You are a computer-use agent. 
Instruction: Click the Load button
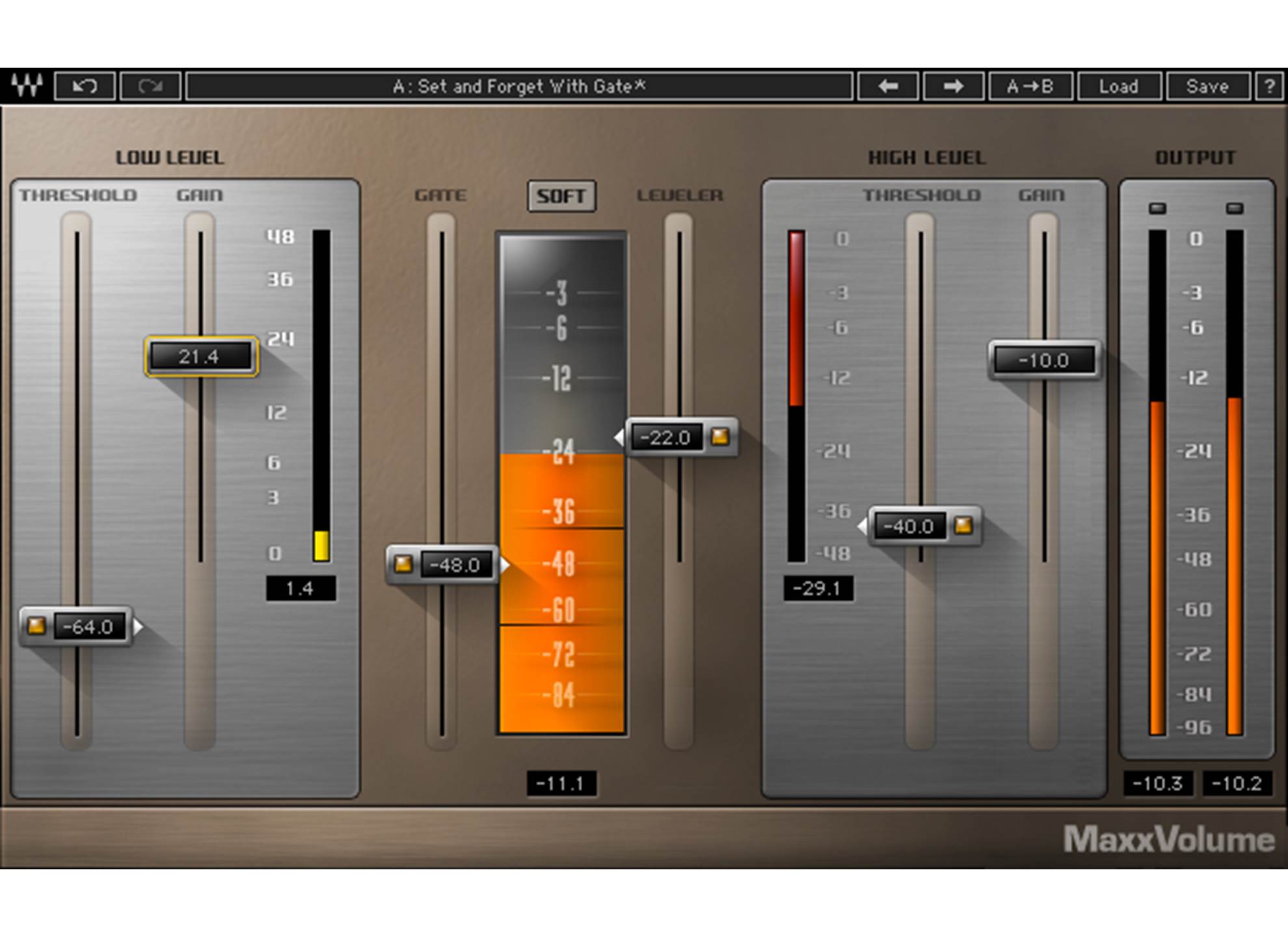tap(1119, 86)
